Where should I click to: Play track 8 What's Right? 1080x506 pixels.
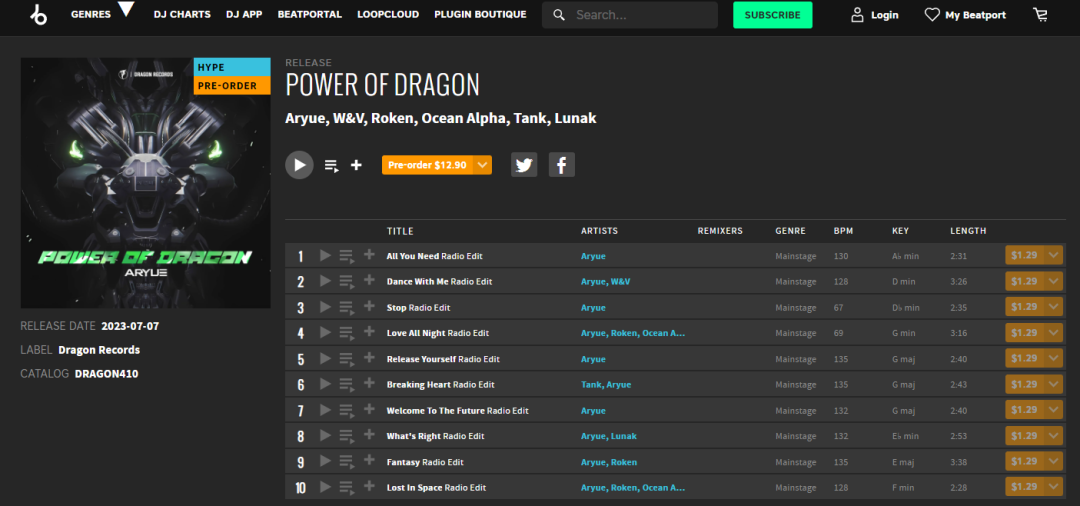(x=325, y=436)
